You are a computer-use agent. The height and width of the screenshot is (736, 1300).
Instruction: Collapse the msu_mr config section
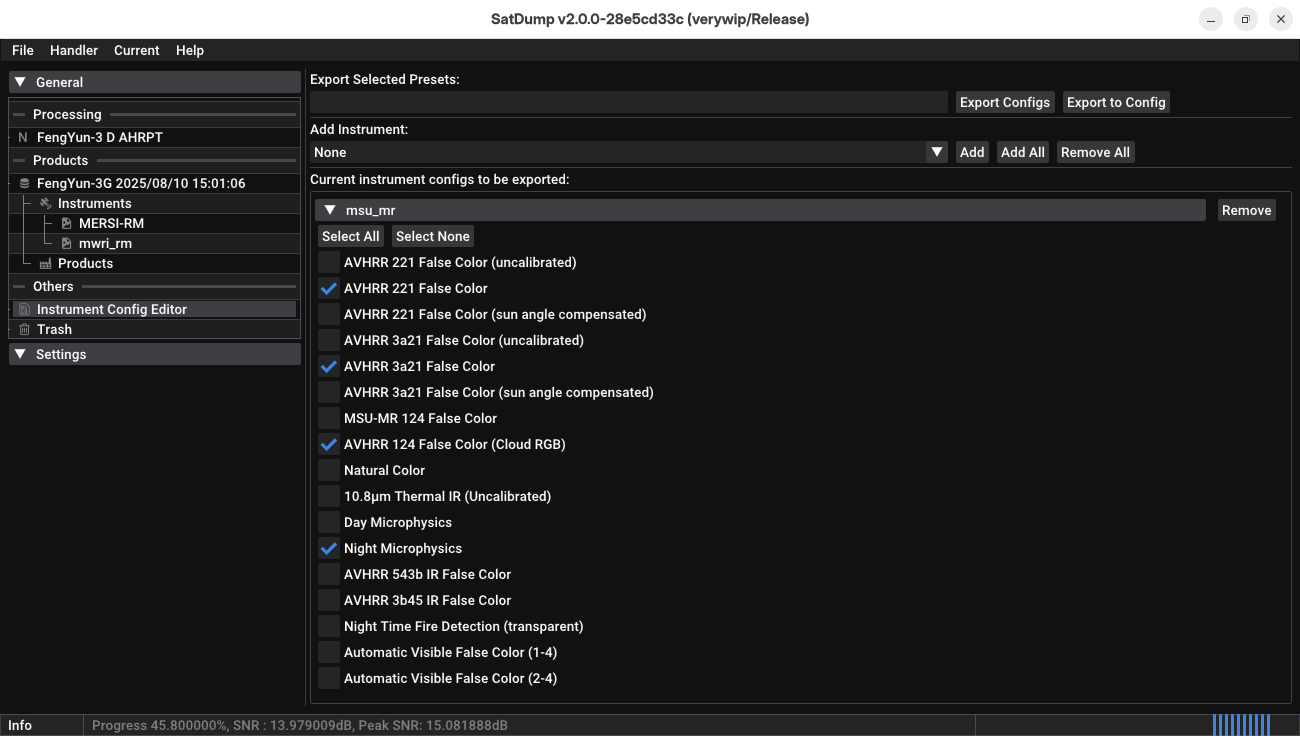[330, 210]
